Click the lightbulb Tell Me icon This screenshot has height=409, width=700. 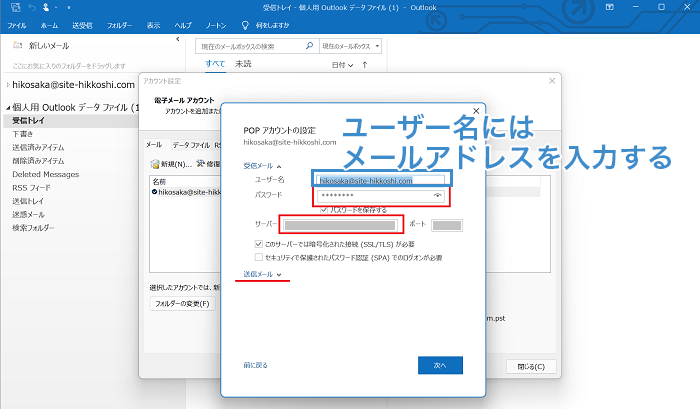tap(245, 25)
